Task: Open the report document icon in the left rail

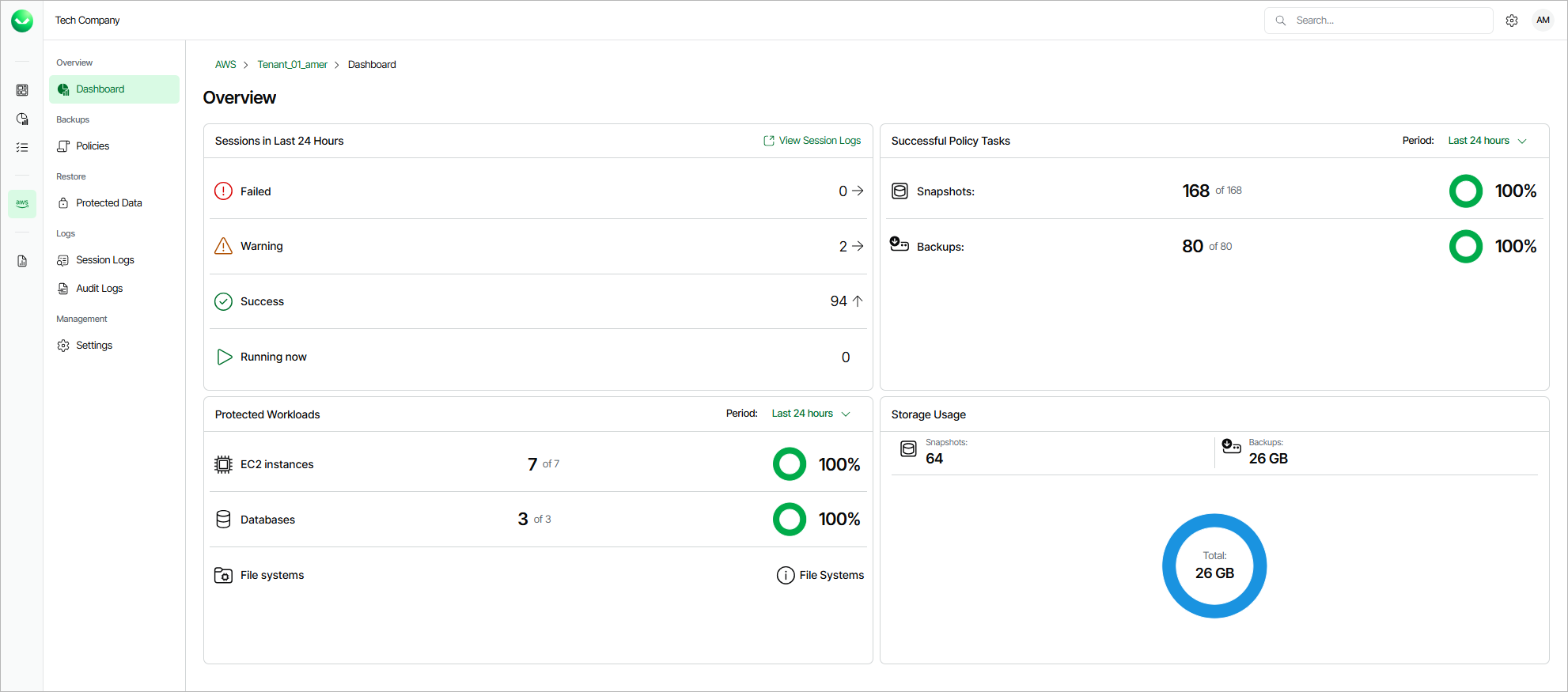Action: click(x=22, y=261)
